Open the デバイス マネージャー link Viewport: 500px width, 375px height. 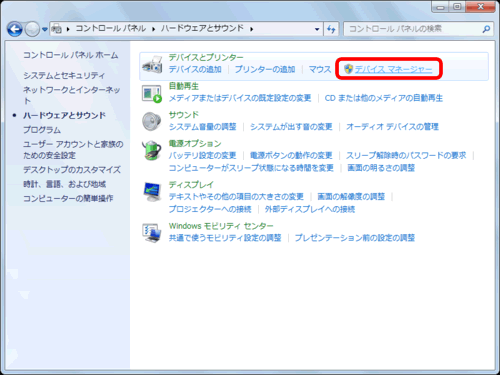coord(393,69)
